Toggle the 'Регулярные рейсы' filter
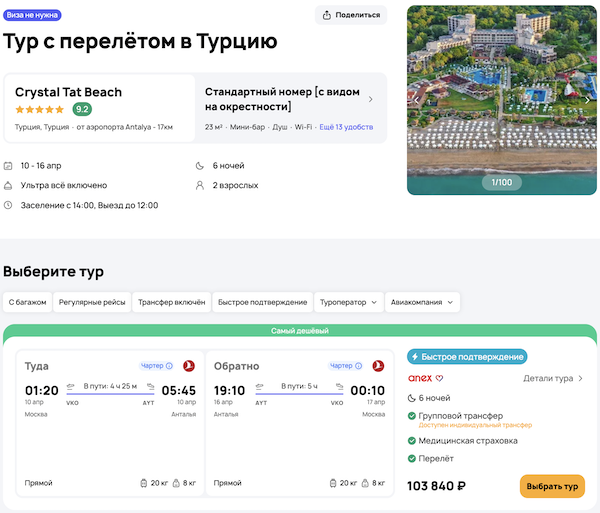600x513 pixels. [92, 302]
